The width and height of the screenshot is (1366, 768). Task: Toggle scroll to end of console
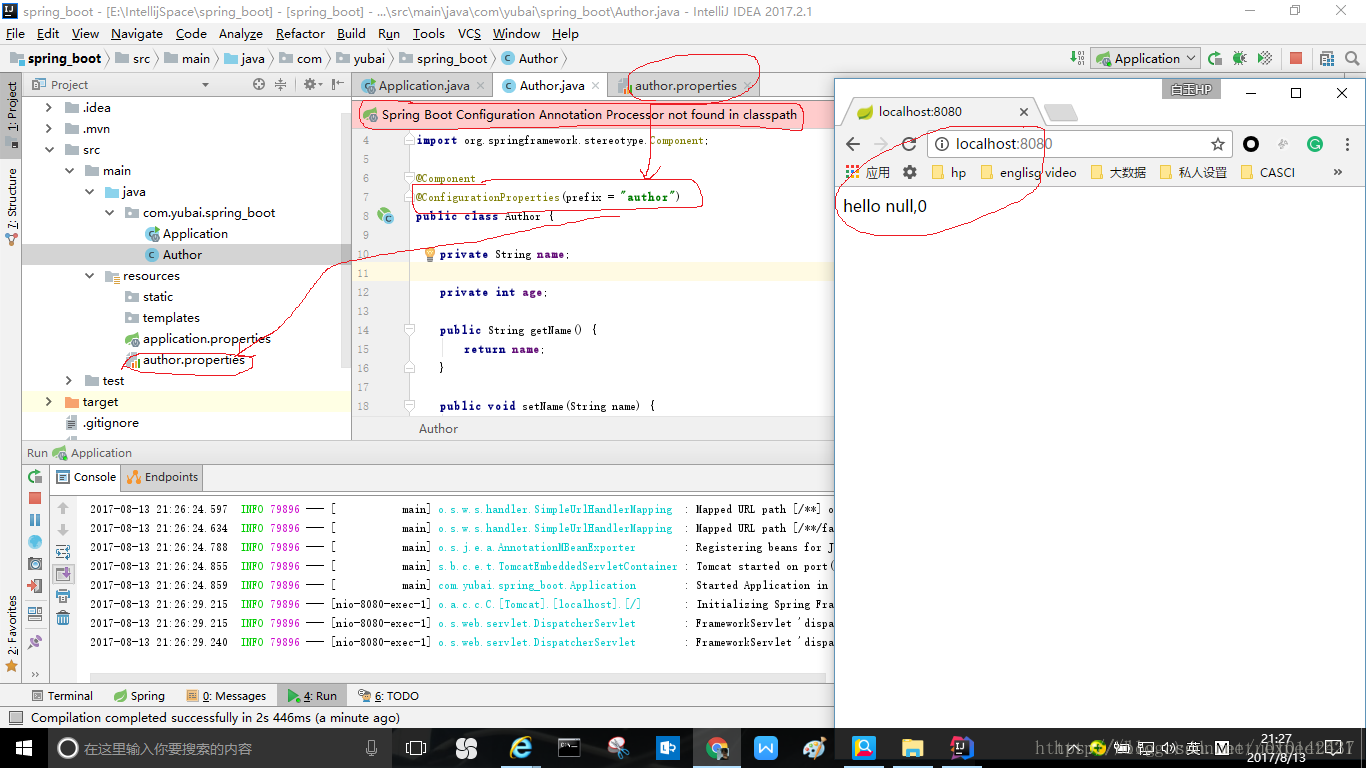point(63,574)
